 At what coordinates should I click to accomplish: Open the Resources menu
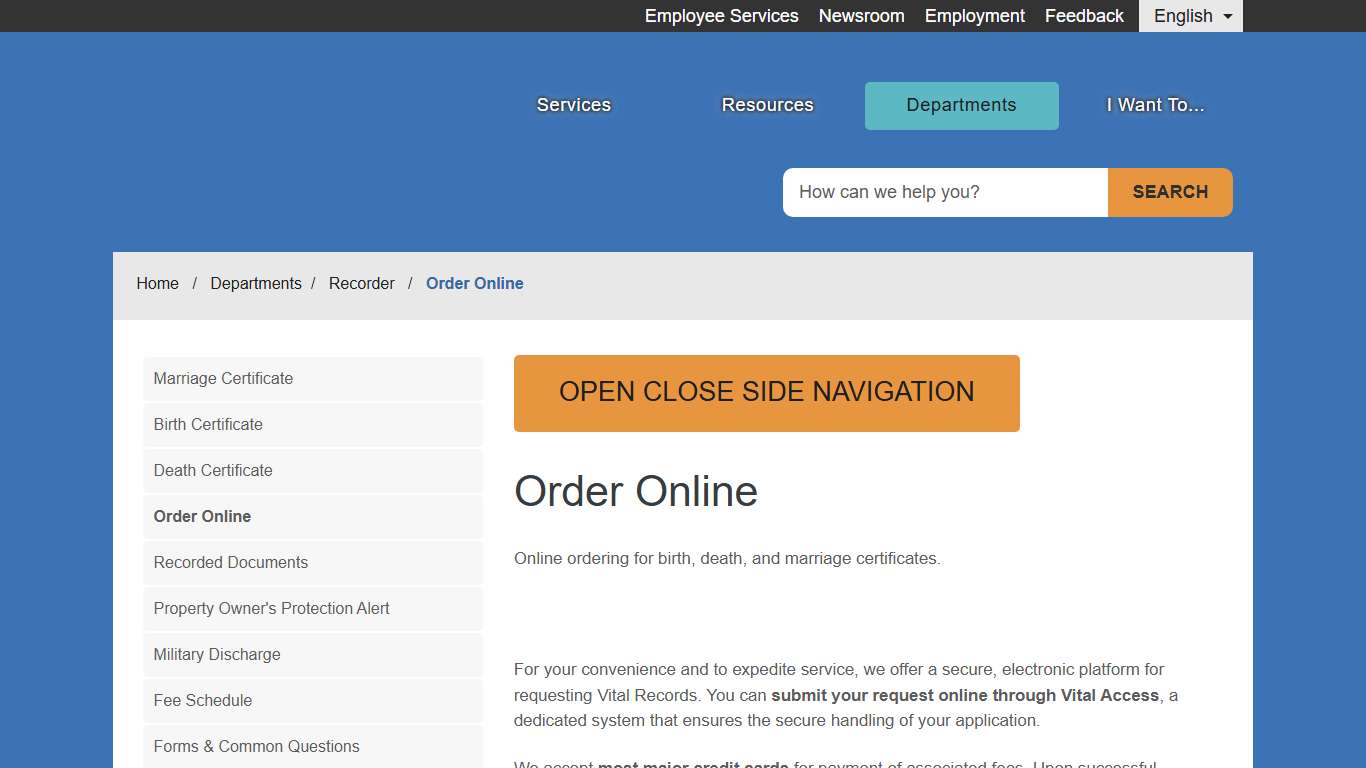pyautogui.click(x=766, y=105)
